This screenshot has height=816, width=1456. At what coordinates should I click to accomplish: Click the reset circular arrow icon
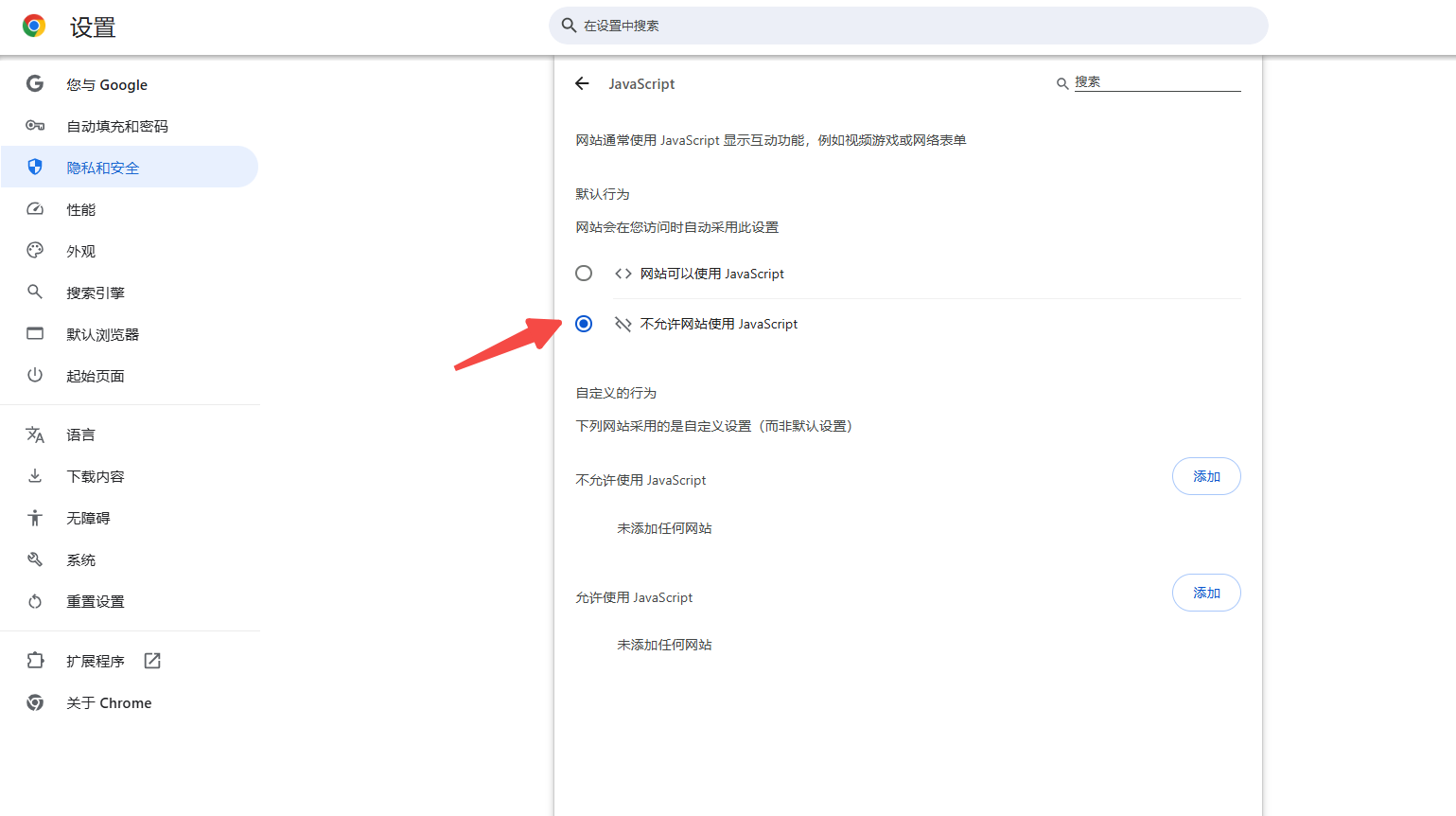35,601
